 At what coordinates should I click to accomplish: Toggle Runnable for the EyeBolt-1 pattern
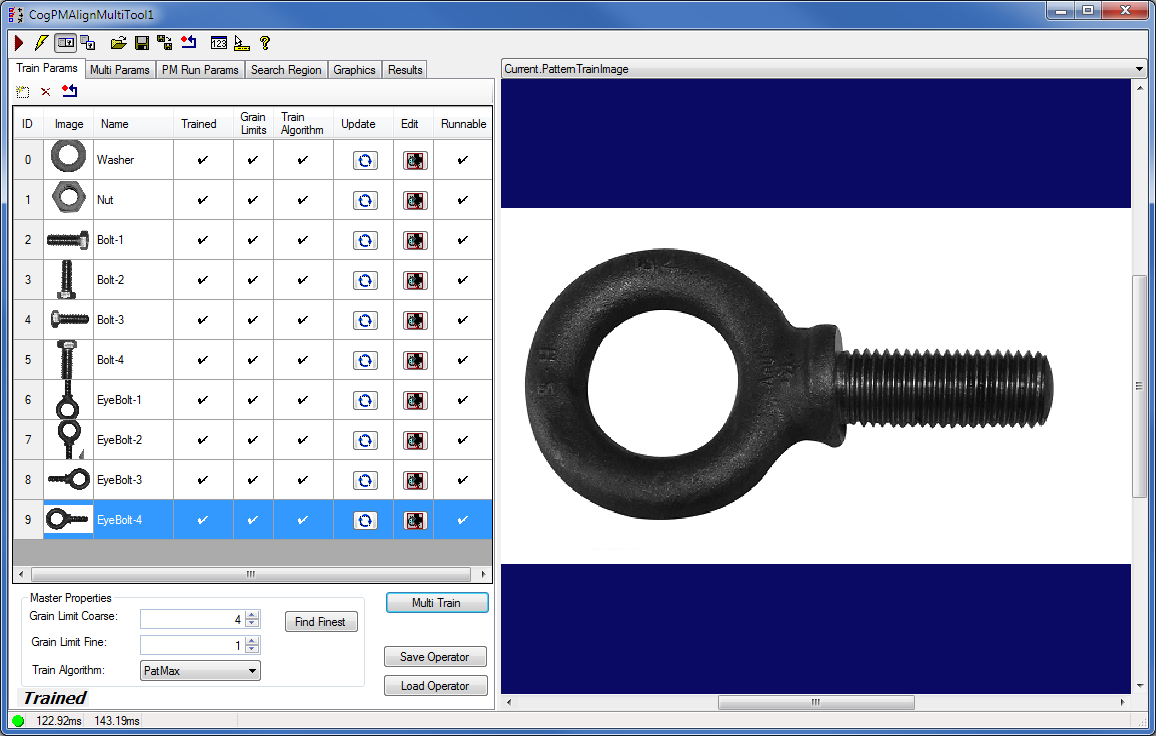[x=462, y=400]
